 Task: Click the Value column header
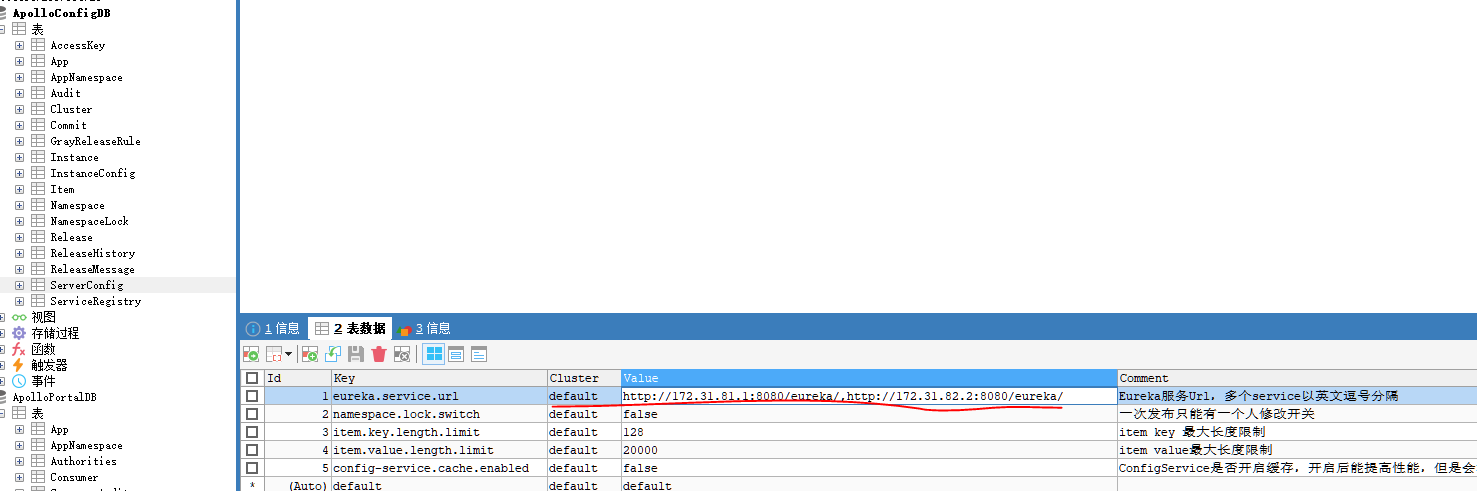coord(868,378)
